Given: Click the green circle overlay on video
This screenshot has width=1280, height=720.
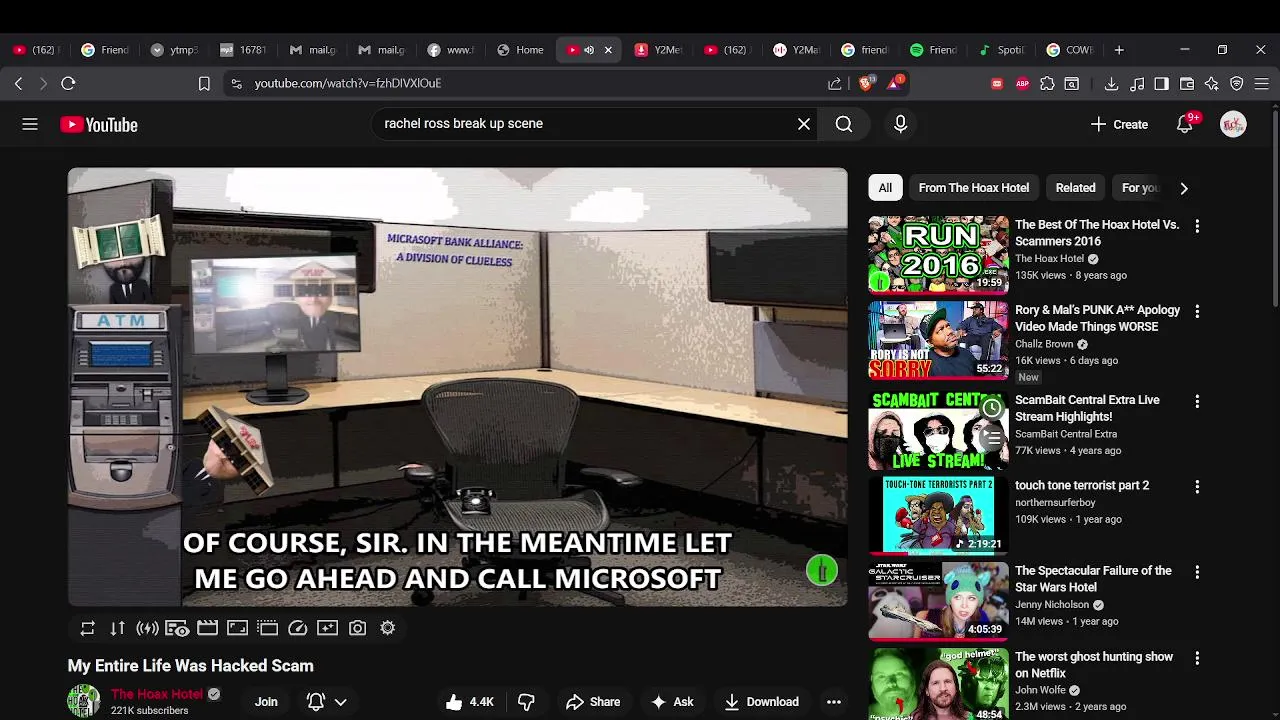Looking at the screenshot, I should (822, 570).
